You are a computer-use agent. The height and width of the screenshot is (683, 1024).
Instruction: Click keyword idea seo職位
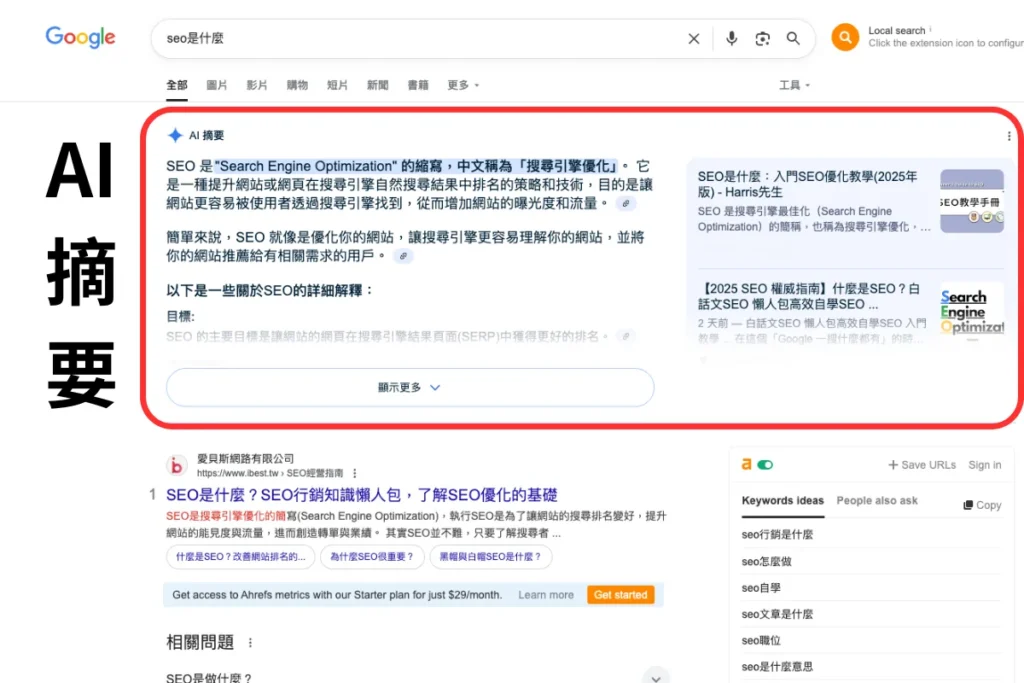[761, 641]
